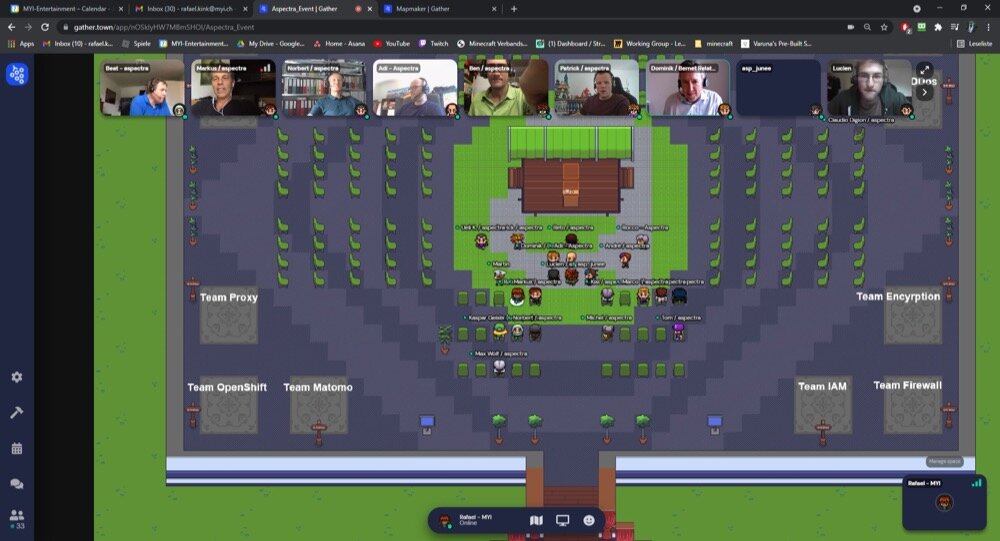Open the emoji reactions picker

[589, 520]
